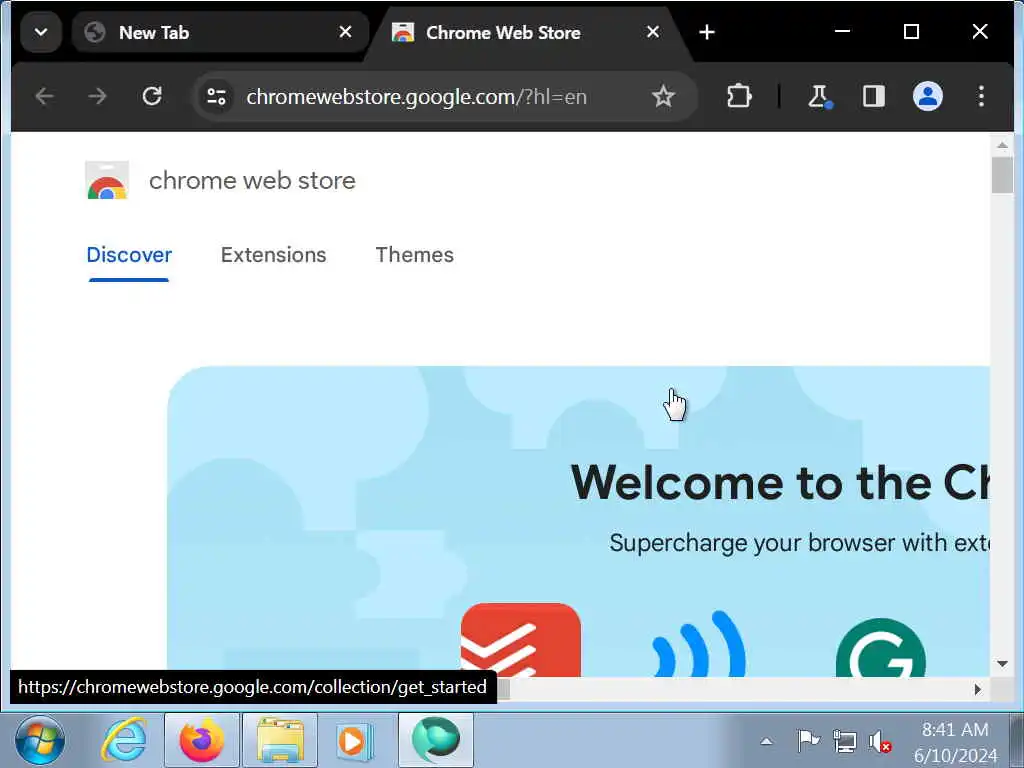Click the blue sound waves icon in banner
This screenshot has height=768, width=1024.
tap(699, 643)
